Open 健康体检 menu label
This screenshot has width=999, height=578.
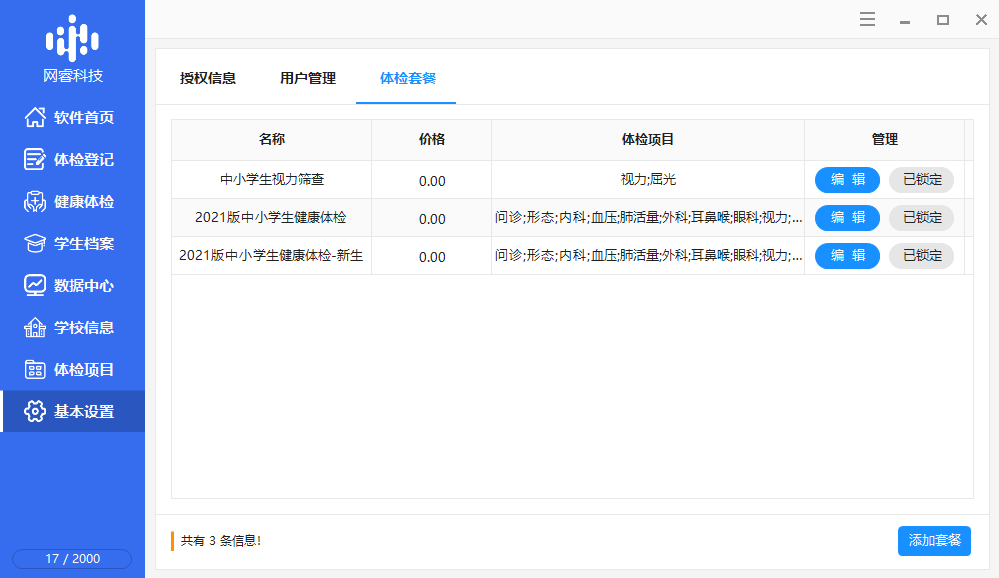pos(84,201)
